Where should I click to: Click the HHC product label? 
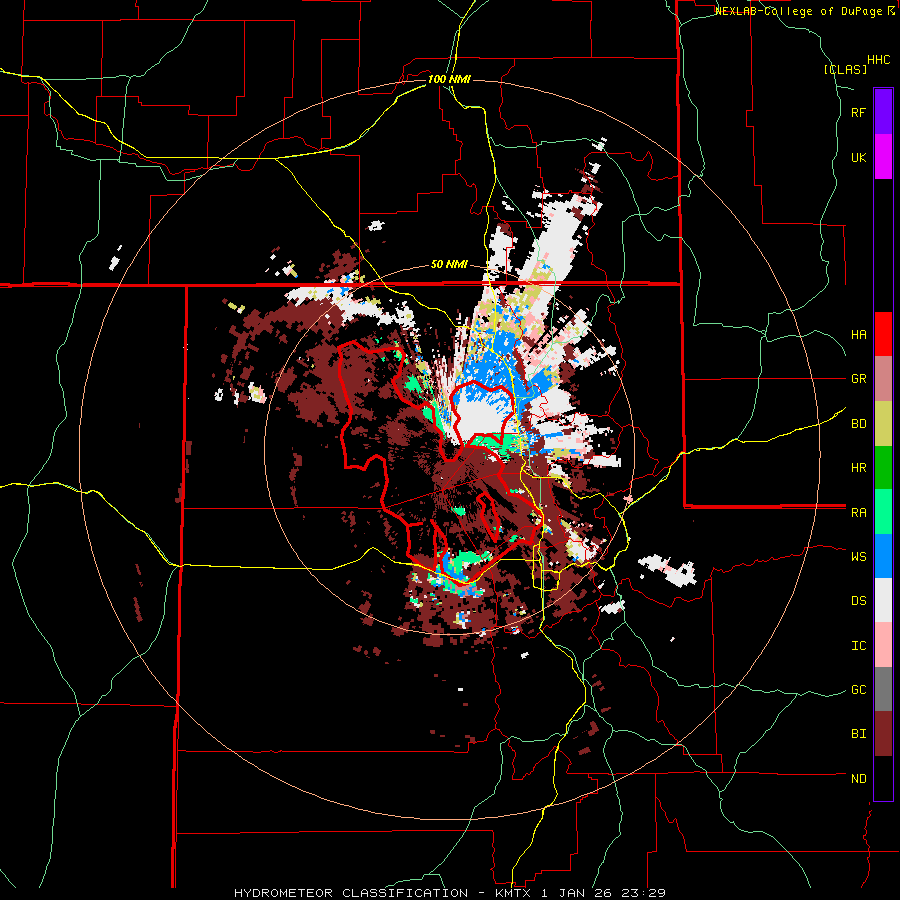tap(879, 60)
